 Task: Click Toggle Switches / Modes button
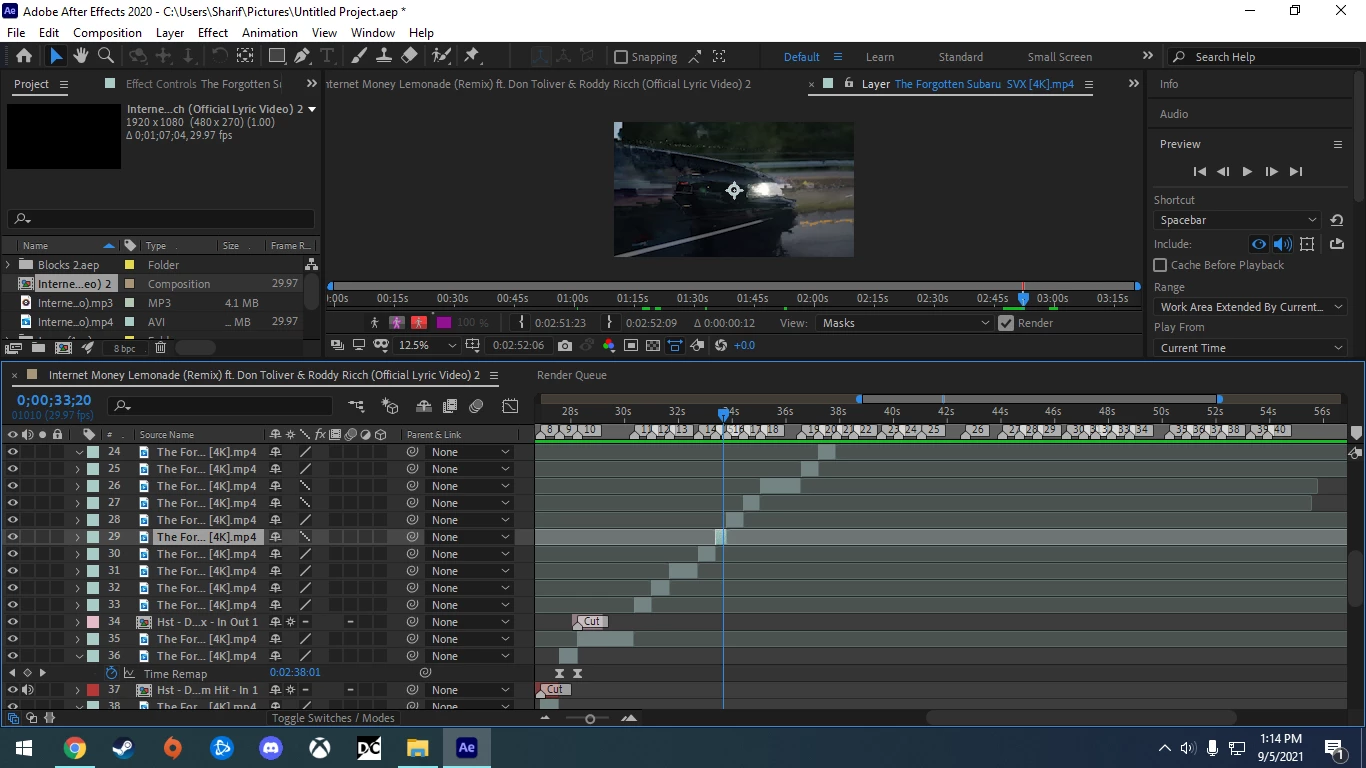pyautogui.click(x=333, y=718)
